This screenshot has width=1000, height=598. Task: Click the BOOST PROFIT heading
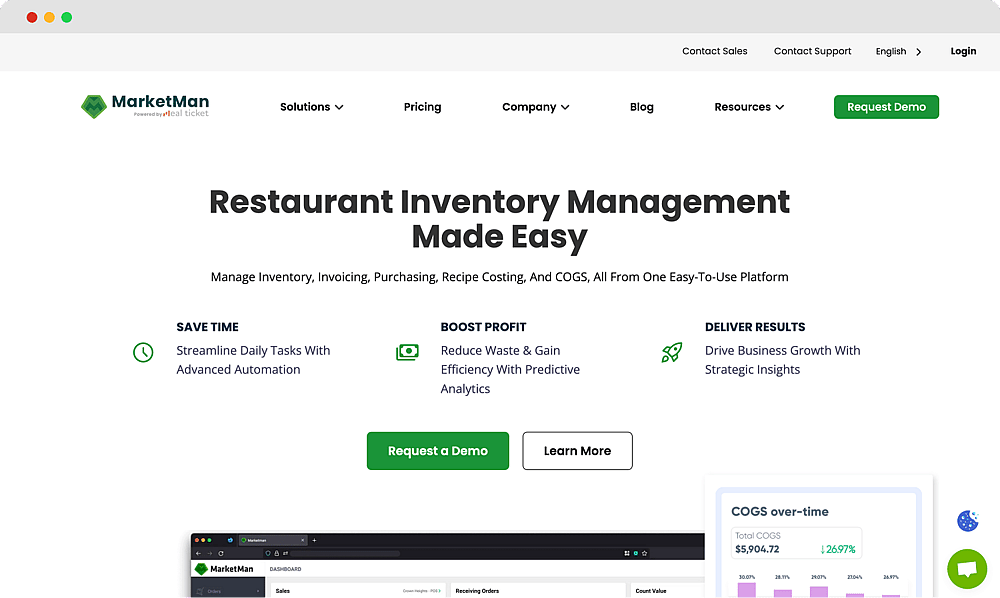(483, 327)
